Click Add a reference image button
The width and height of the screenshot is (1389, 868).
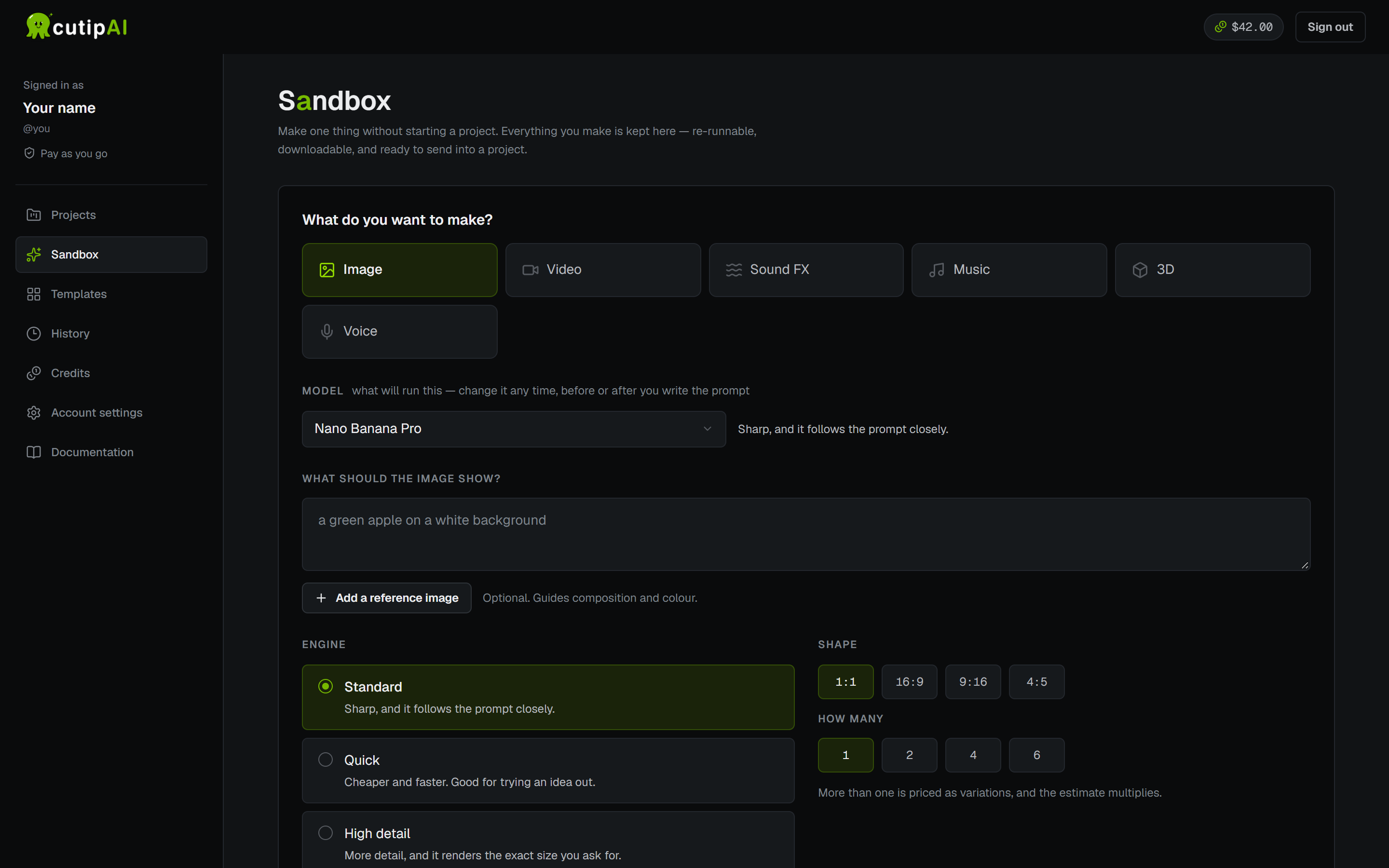click(x=386, y=598)
